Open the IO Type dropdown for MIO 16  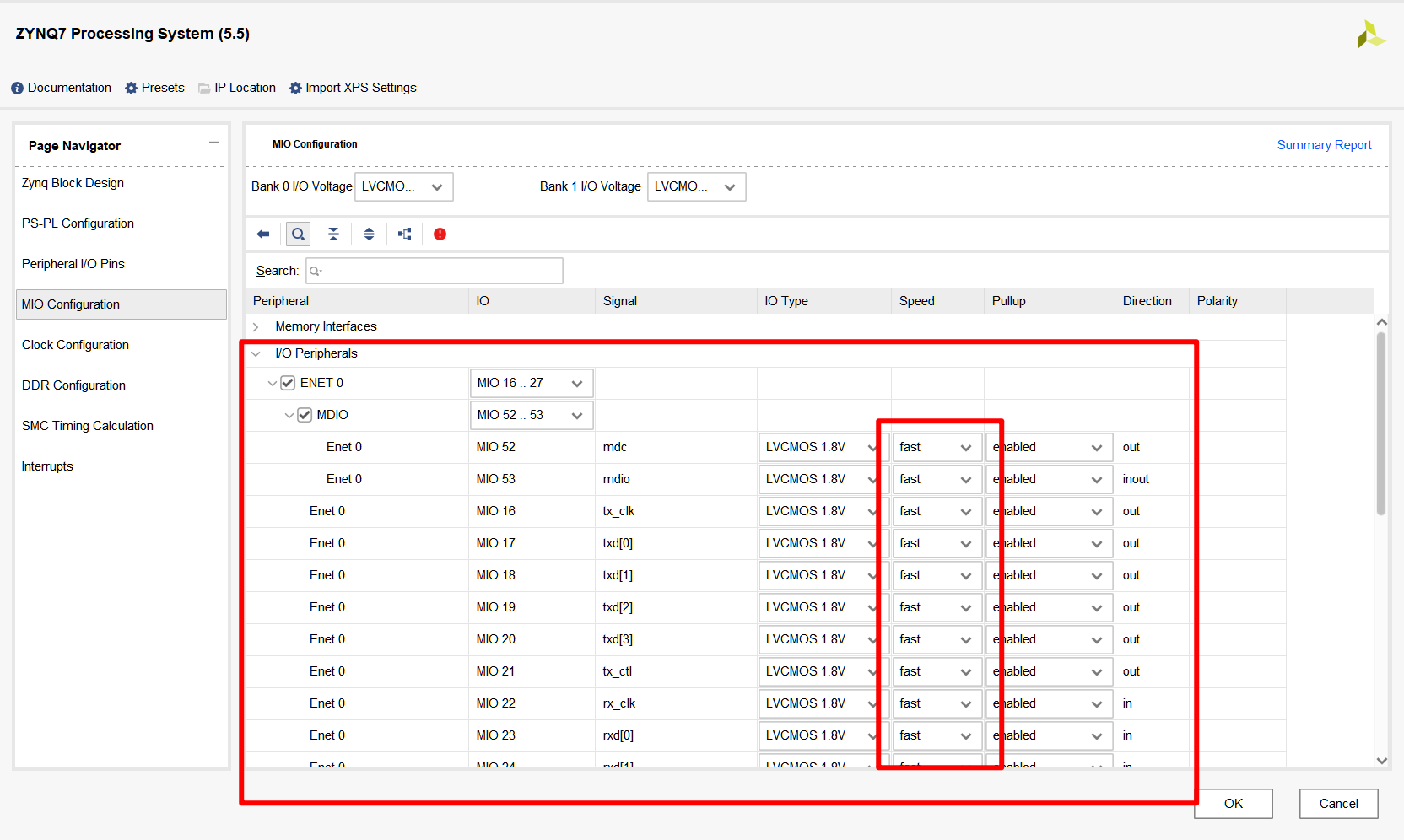(823, 512)
